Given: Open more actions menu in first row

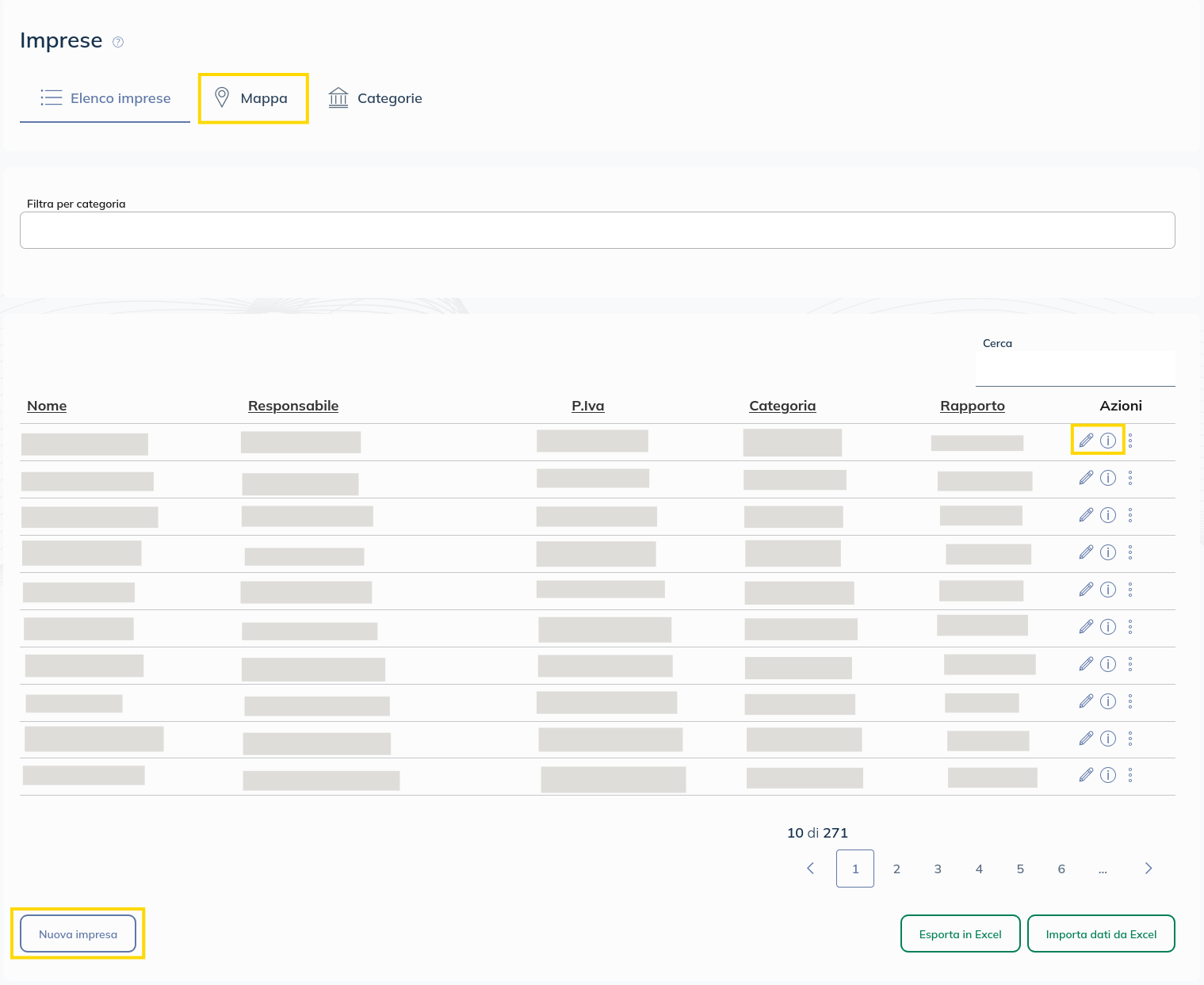Looking at the screenshot, I should [x=1130, y=441].
